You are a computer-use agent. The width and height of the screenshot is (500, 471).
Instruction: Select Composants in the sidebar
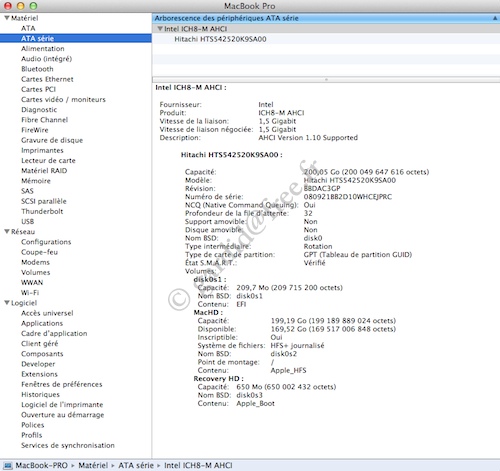click(42, 354)
